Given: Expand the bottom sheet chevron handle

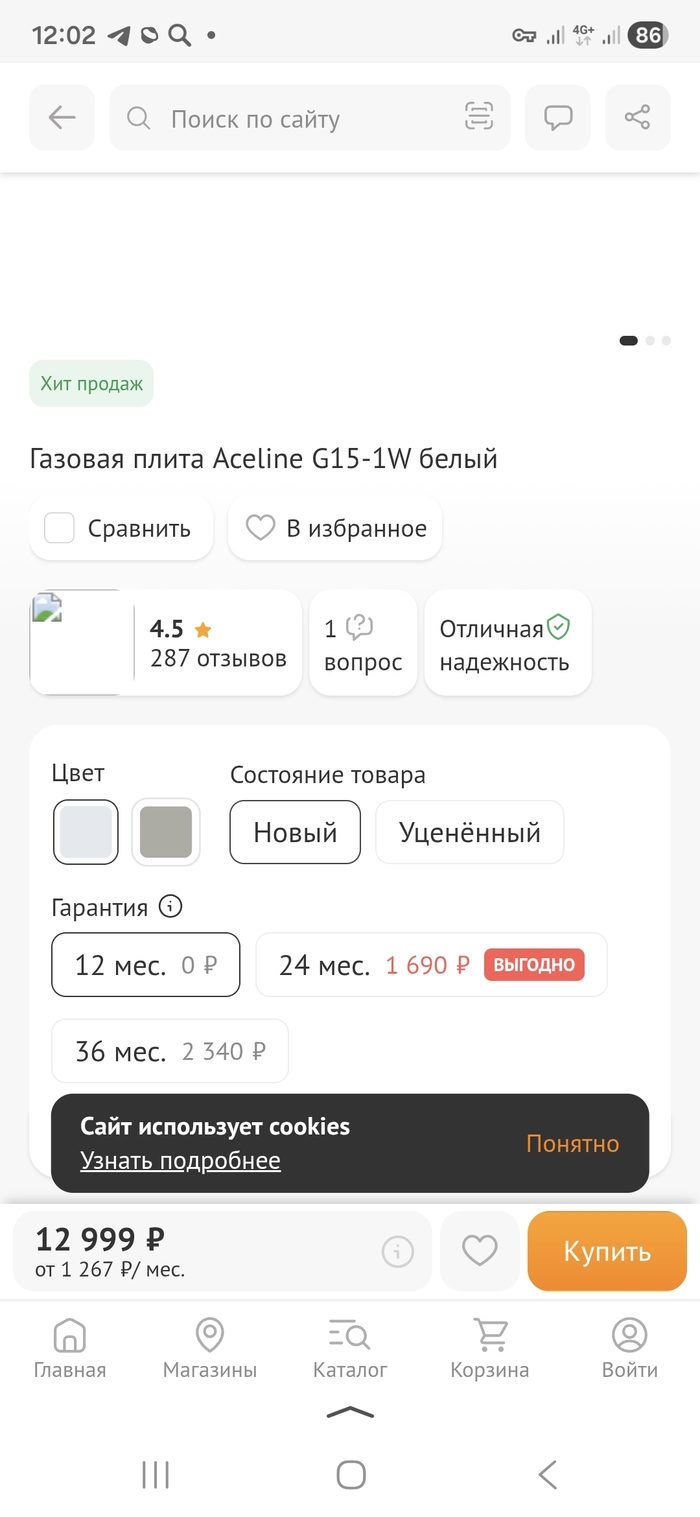Looking at the screenshot, I should tap(350, 1412).
